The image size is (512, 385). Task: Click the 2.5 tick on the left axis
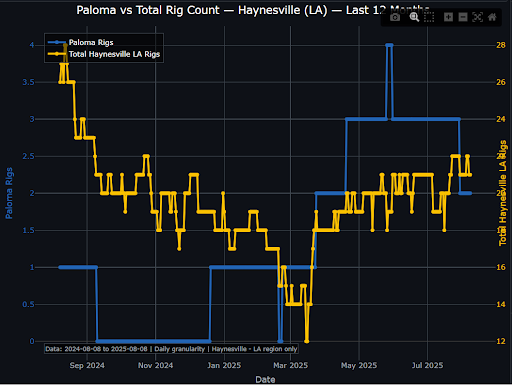28,156
